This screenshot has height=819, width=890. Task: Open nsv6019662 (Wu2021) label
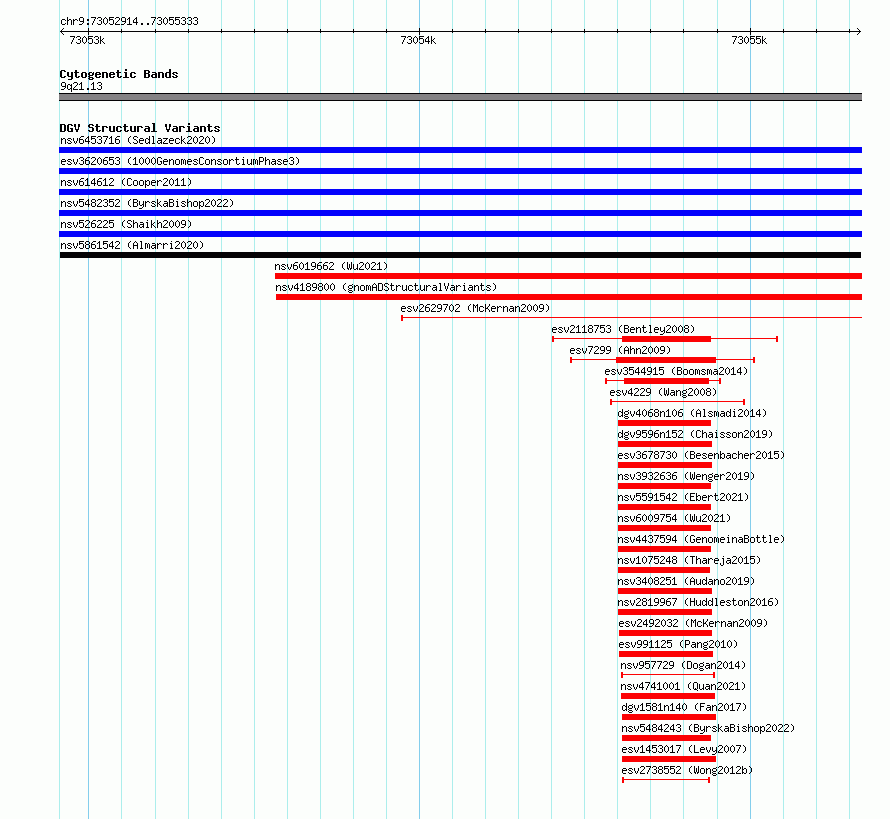tap(331, 266)
